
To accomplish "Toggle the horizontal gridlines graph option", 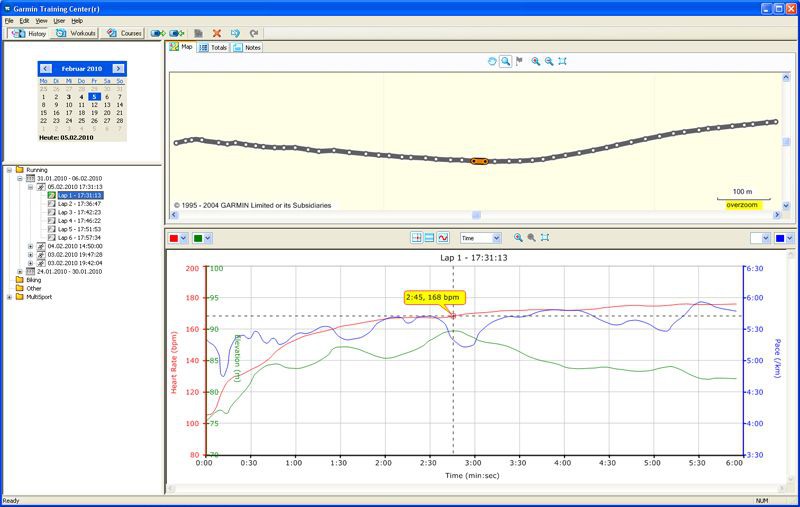I will [x=430, y=238].
